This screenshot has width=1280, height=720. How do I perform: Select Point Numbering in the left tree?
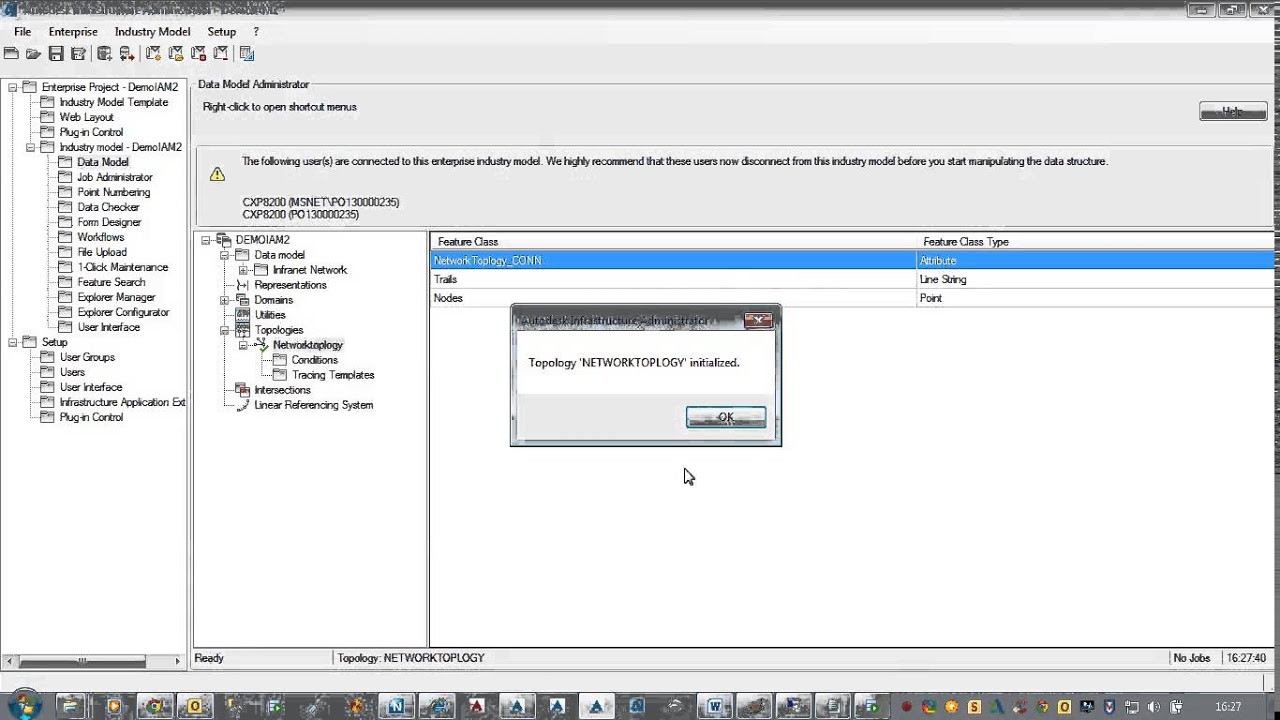click(114, 192)
